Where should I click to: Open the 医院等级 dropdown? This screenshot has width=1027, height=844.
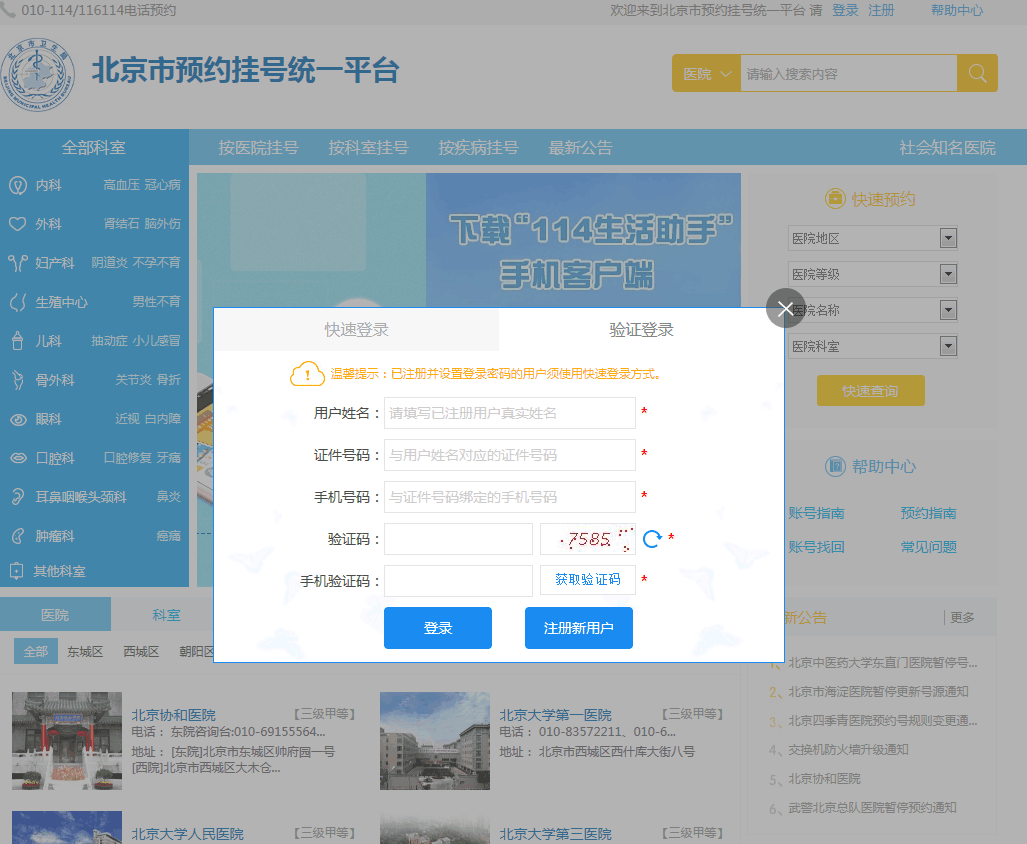tap(872, 274)
